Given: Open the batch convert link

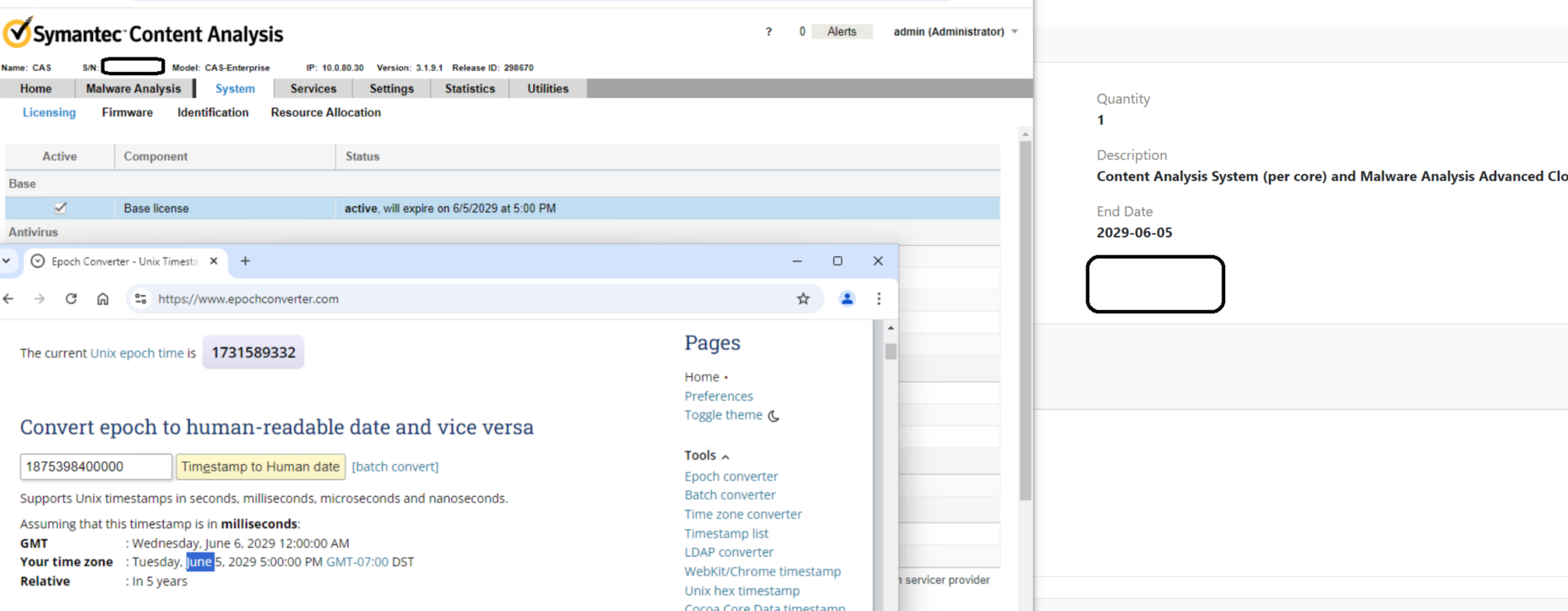Looking at the screenshot, I should pyautogui.click(x=395, y=466).
